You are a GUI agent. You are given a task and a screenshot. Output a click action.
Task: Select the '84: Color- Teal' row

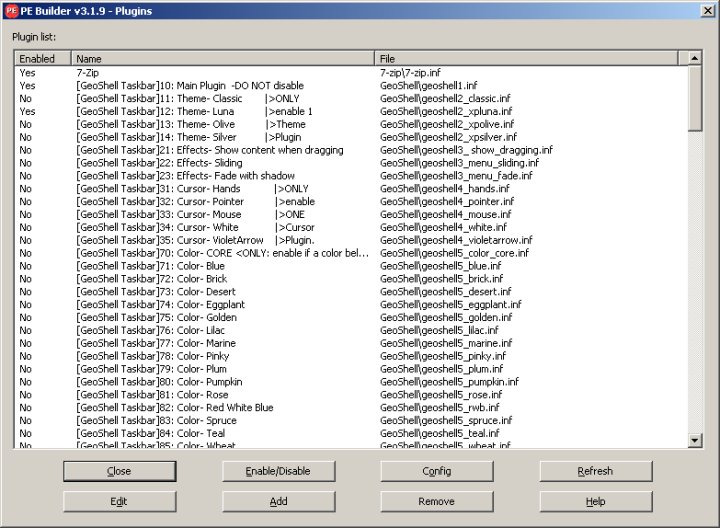351,433
